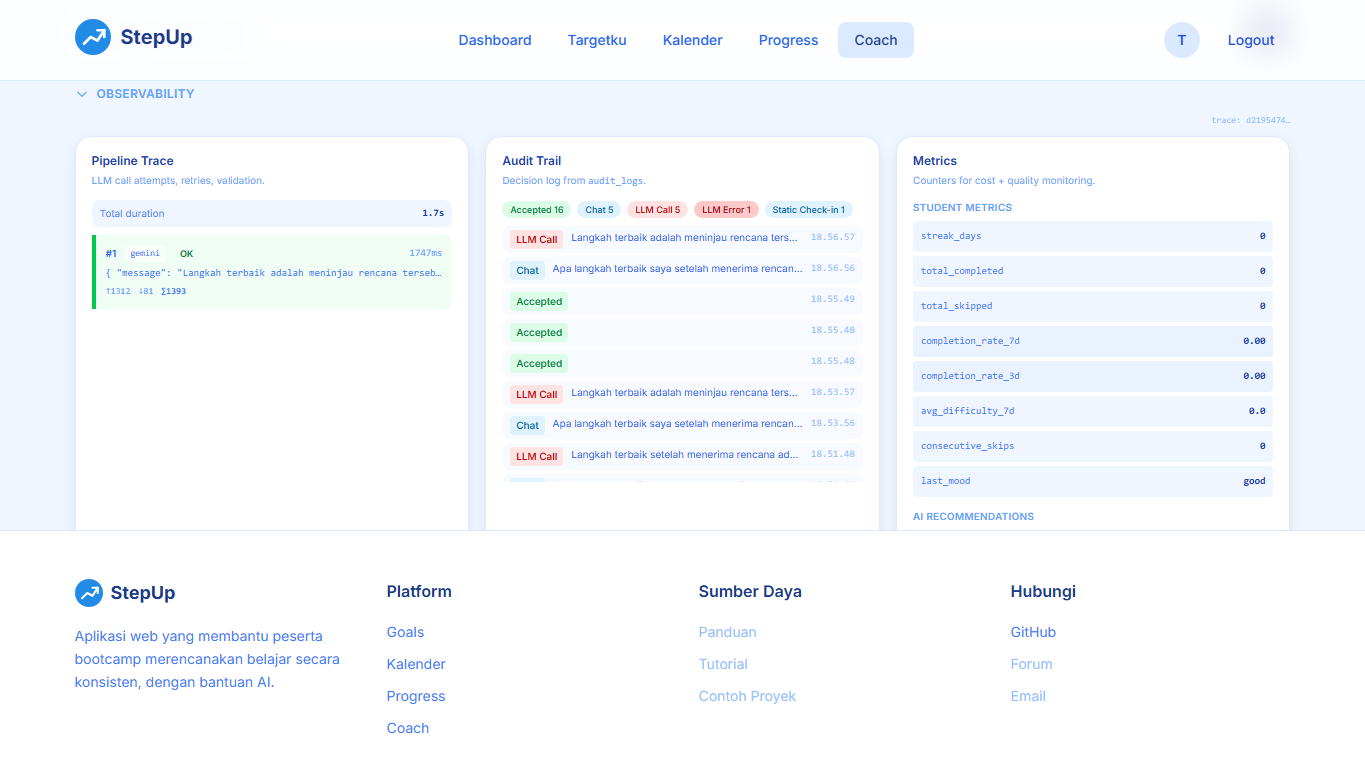The image size is (1365, 768).
Task: Click the total_completed metric row
Action: [1093, 271]
